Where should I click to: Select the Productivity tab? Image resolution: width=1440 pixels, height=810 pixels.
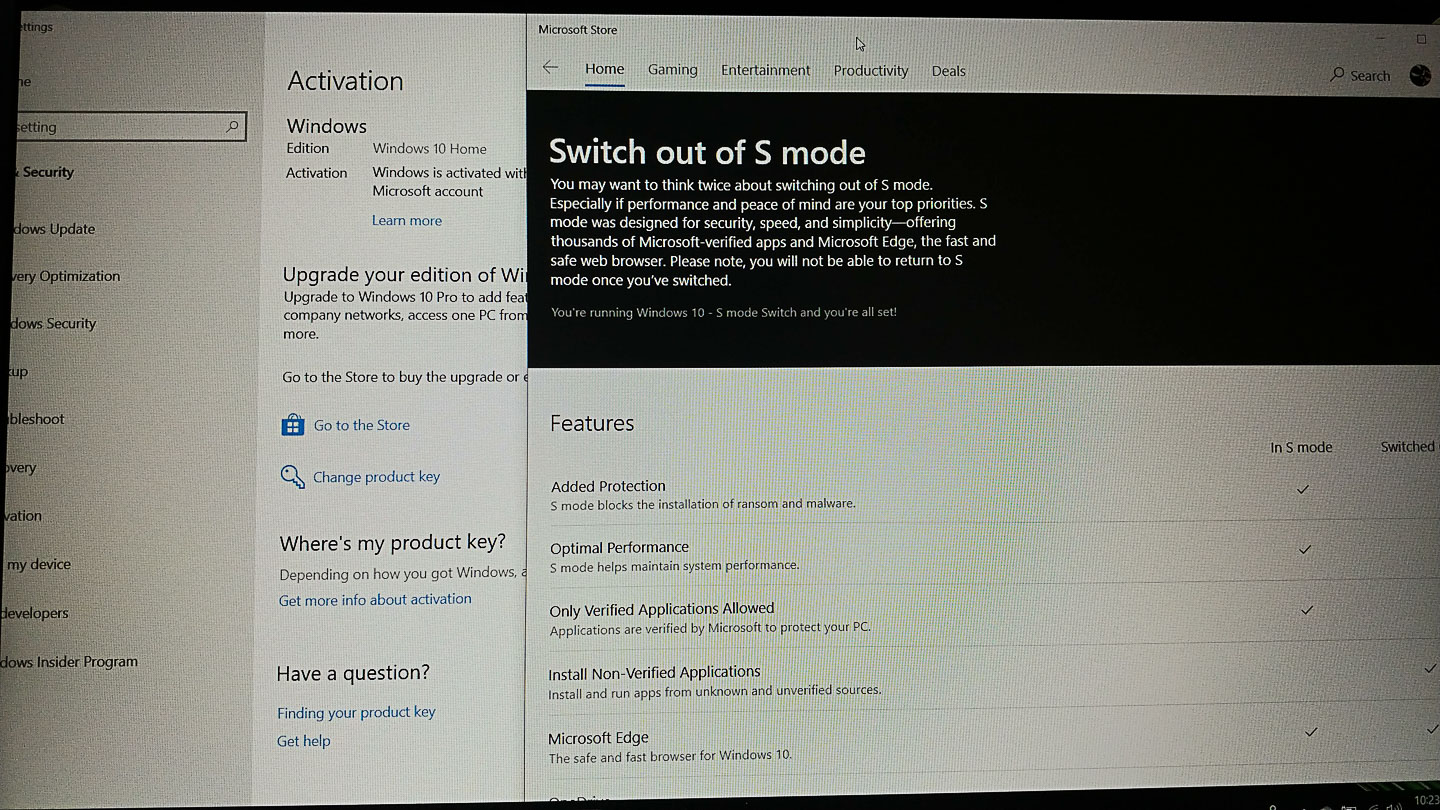(870, 70)
